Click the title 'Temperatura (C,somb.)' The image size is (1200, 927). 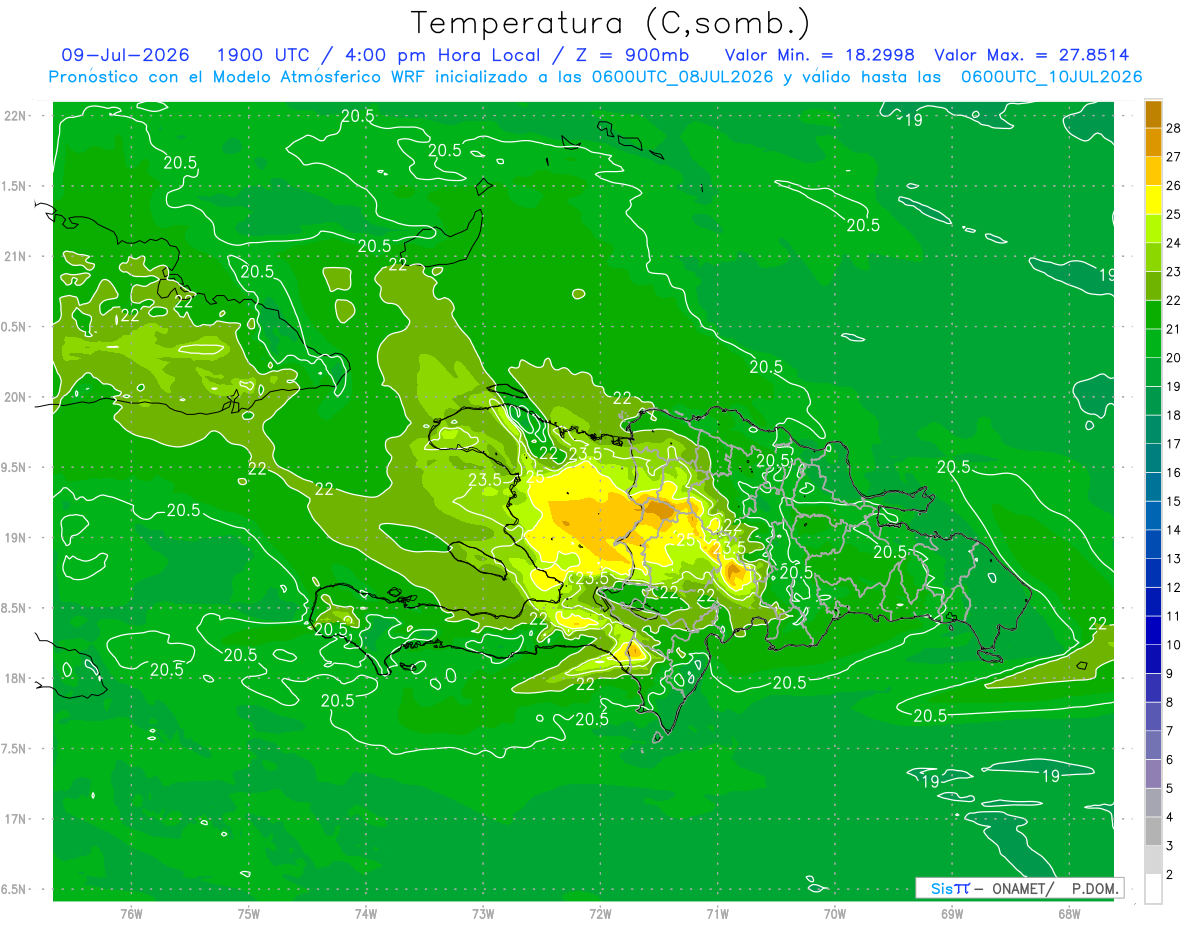point(610,23)
